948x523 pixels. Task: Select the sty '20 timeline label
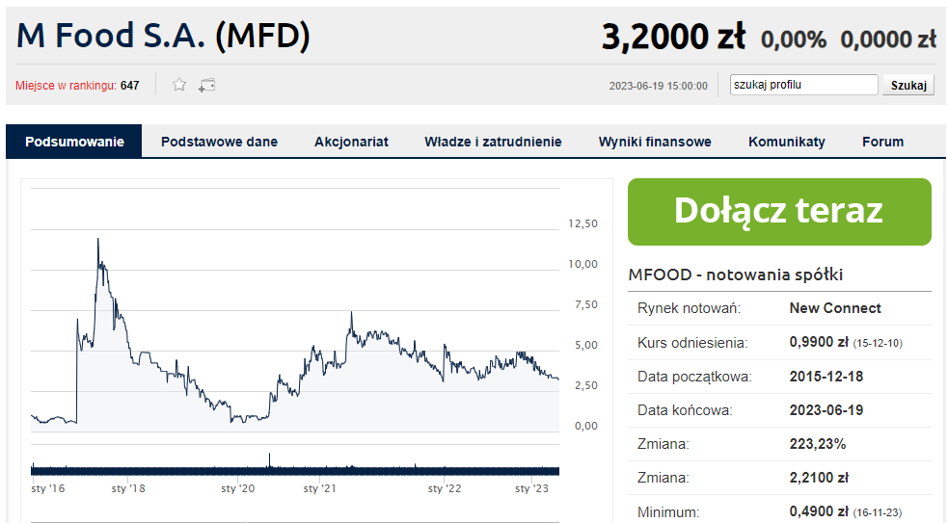238,488
